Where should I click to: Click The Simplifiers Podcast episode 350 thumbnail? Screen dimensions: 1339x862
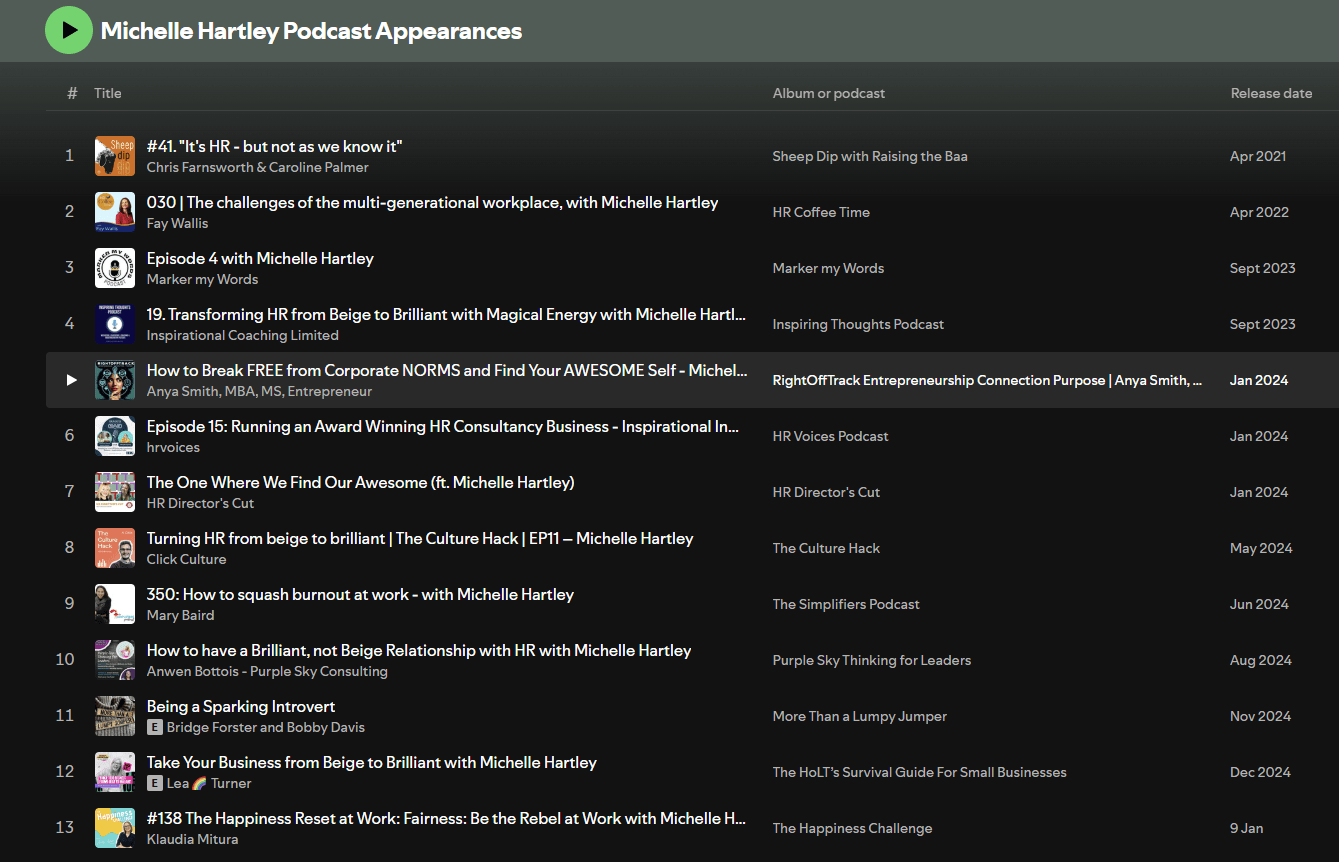click(115, 604)
